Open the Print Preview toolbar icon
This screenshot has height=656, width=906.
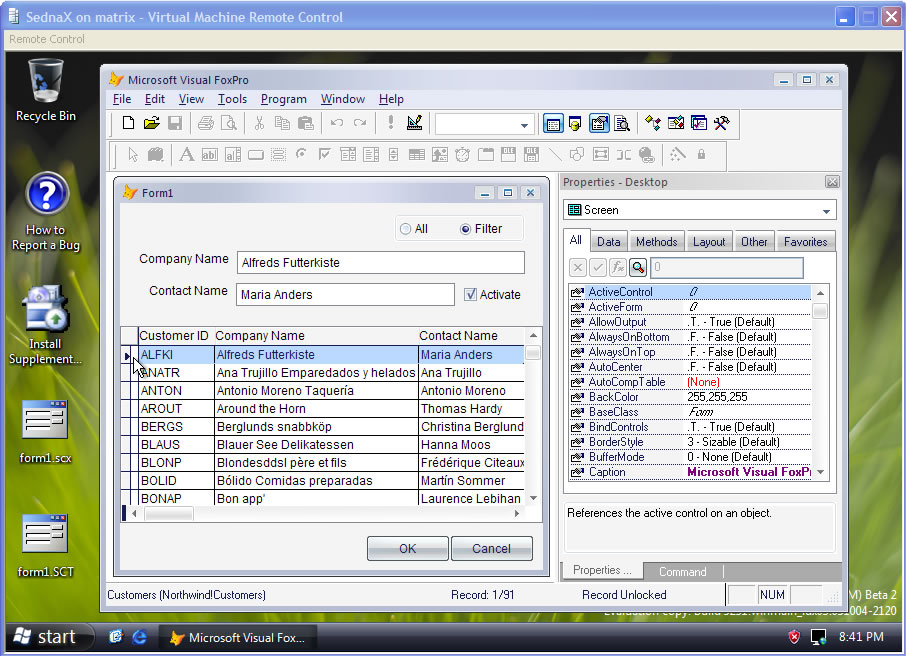pyautogui.click(x=229, y=123)
